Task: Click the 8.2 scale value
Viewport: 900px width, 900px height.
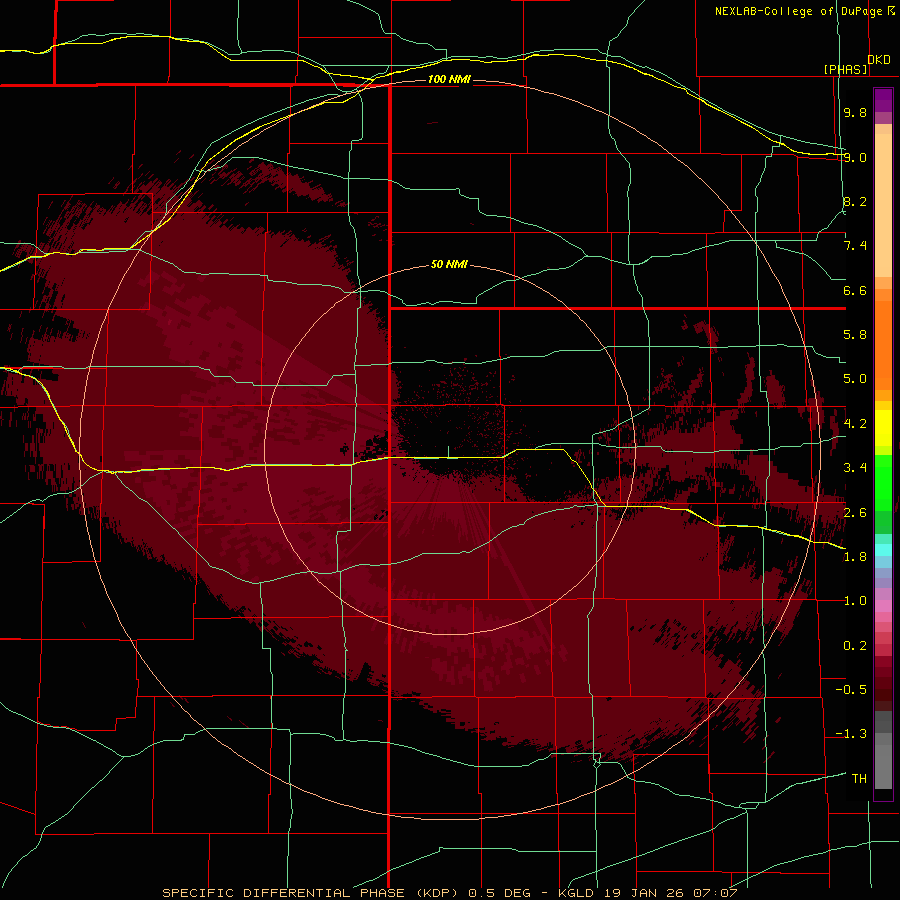Action: pyautogui.click(x=855, y=201)
